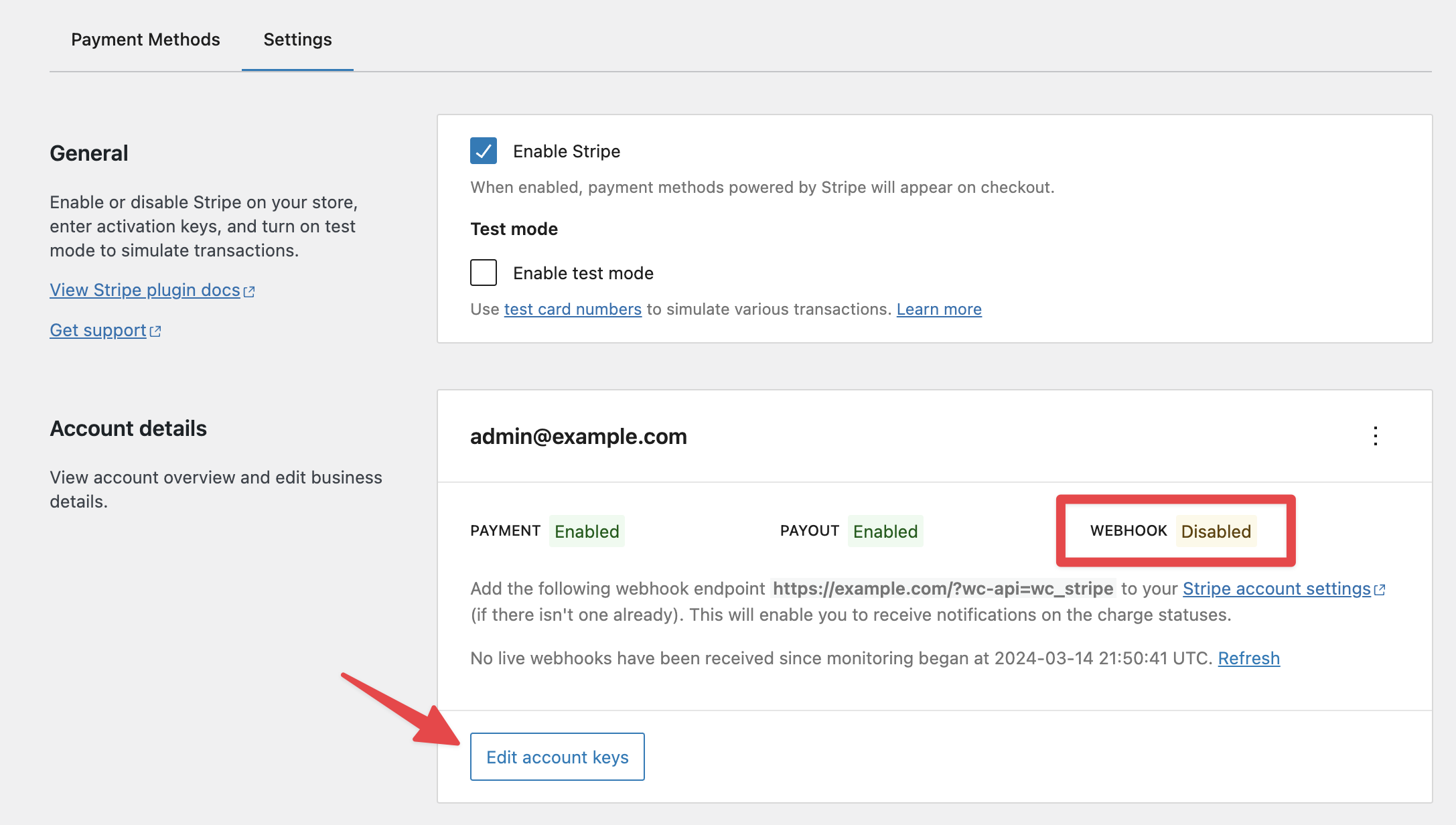
Task: Uncheck the Enable Stripe checkbox
Action: (484, 151)
